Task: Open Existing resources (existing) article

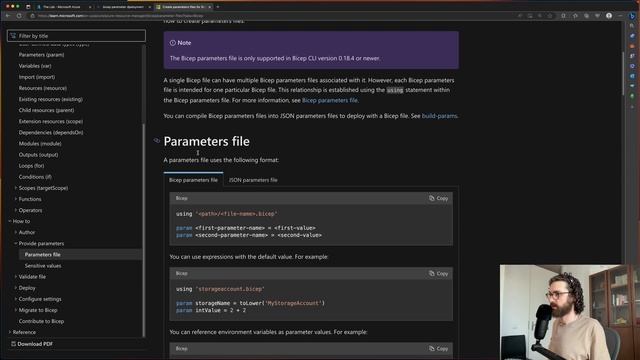Action: 50,99
